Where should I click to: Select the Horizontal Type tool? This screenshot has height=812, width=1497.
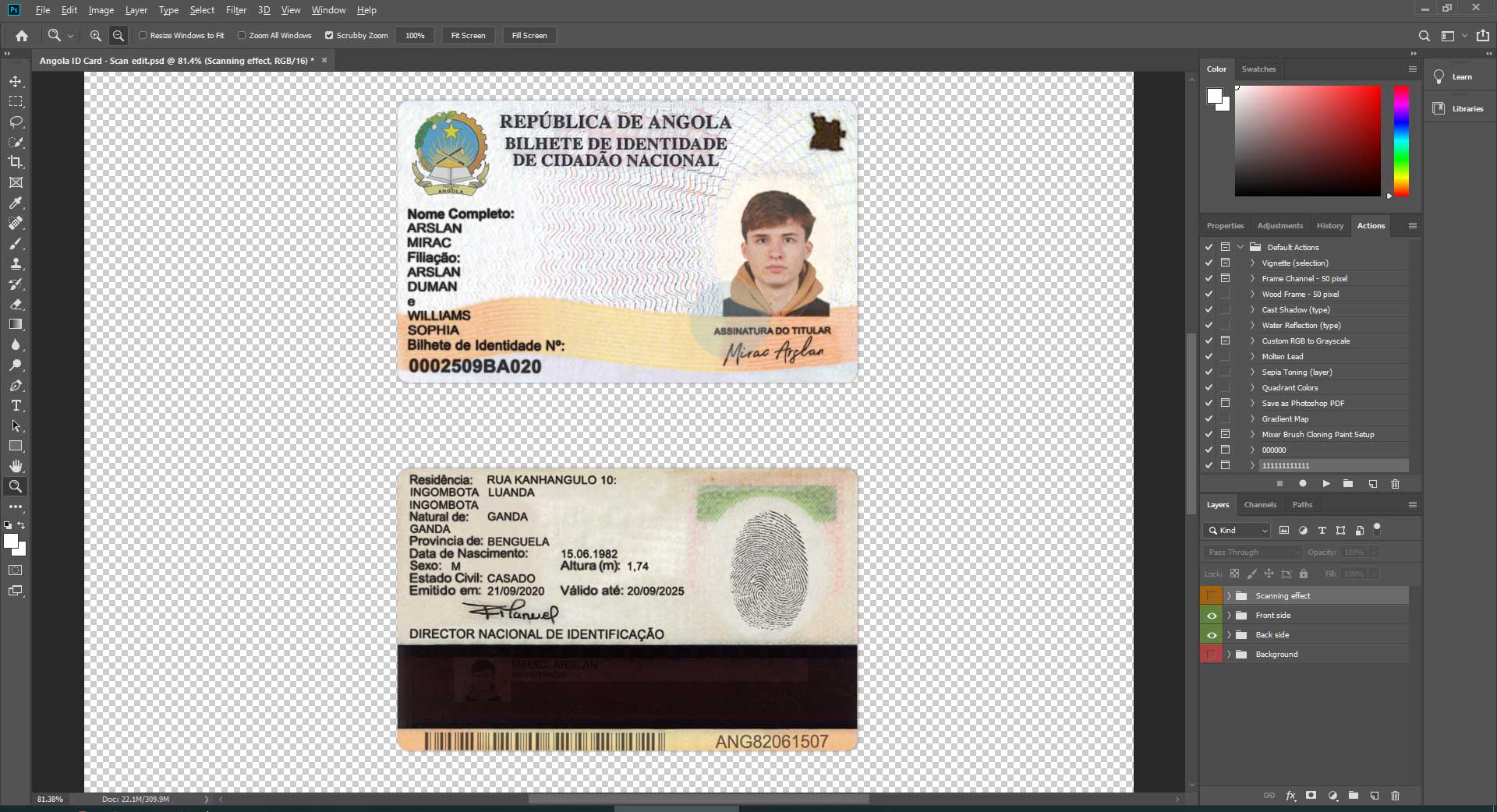pos(16,406)
